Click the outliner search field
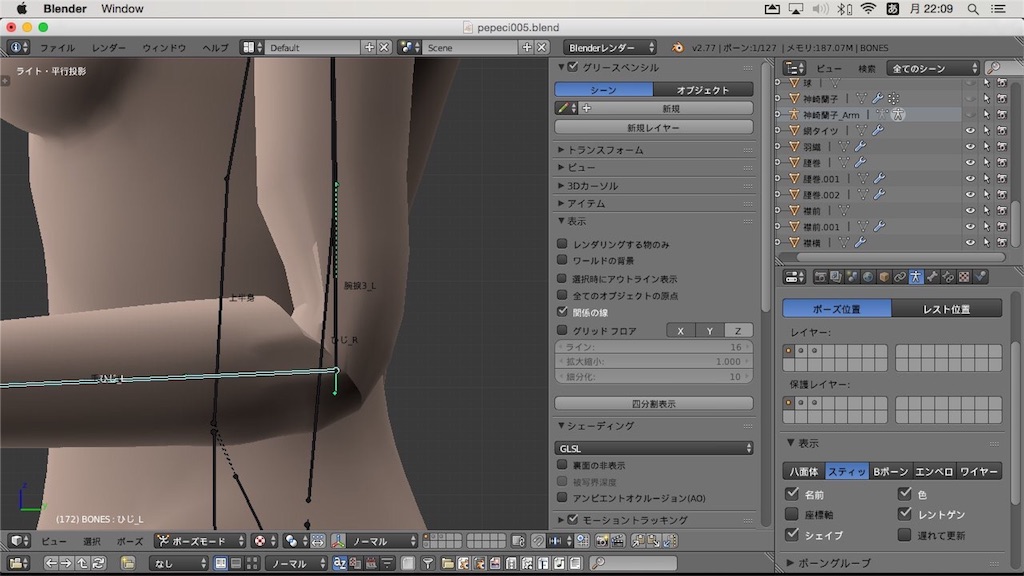The width and height of the screenshot is (1024, 576). pos(1004,68)
